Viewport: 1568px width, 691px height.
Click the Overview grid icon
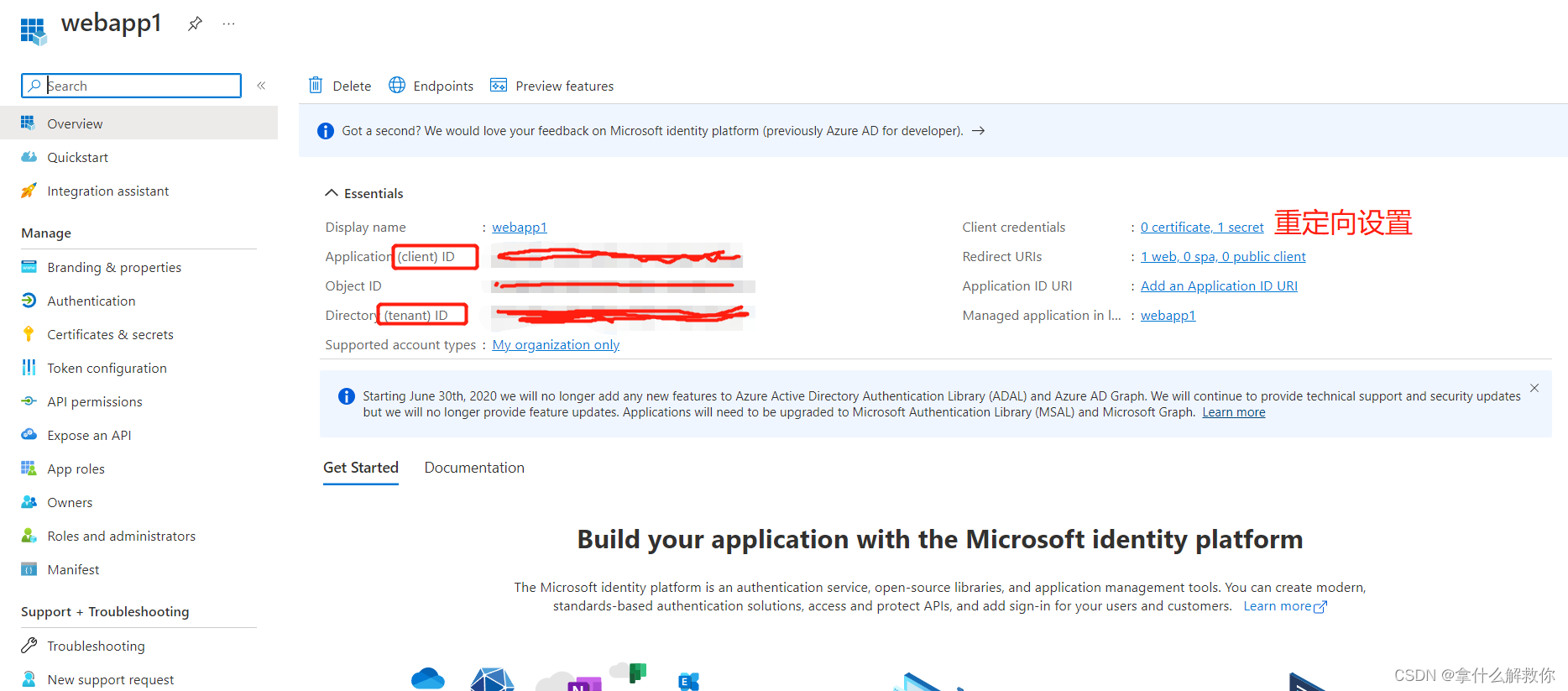pos(28,123)
